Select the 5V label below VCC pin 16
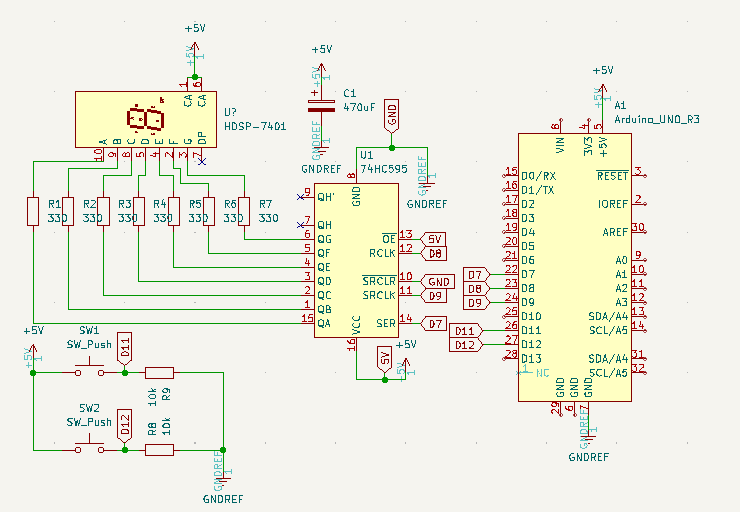 [385, 358]
